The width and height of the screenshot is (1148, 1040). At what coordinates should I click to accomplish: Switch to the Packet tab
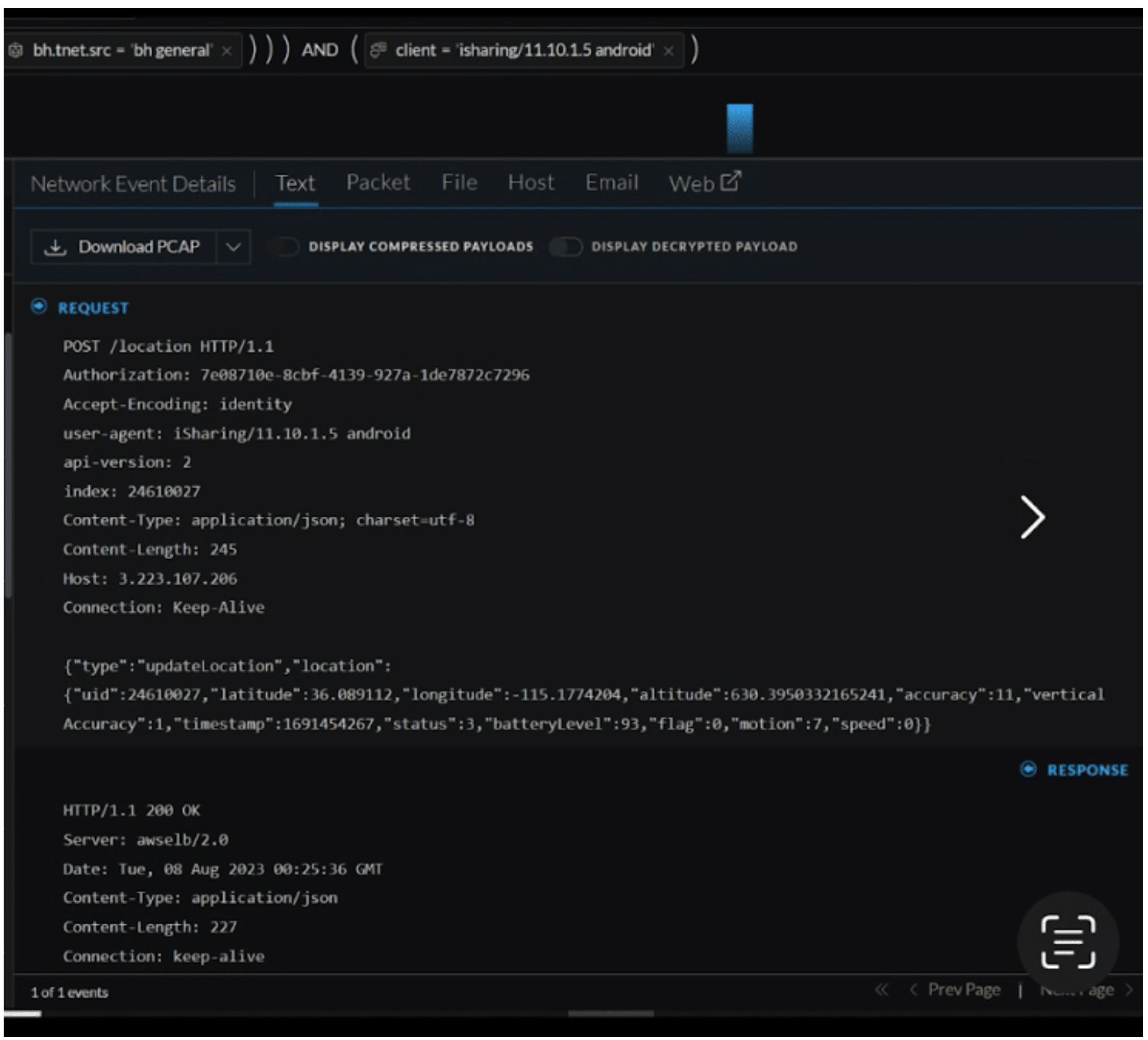tap(377, 183)
